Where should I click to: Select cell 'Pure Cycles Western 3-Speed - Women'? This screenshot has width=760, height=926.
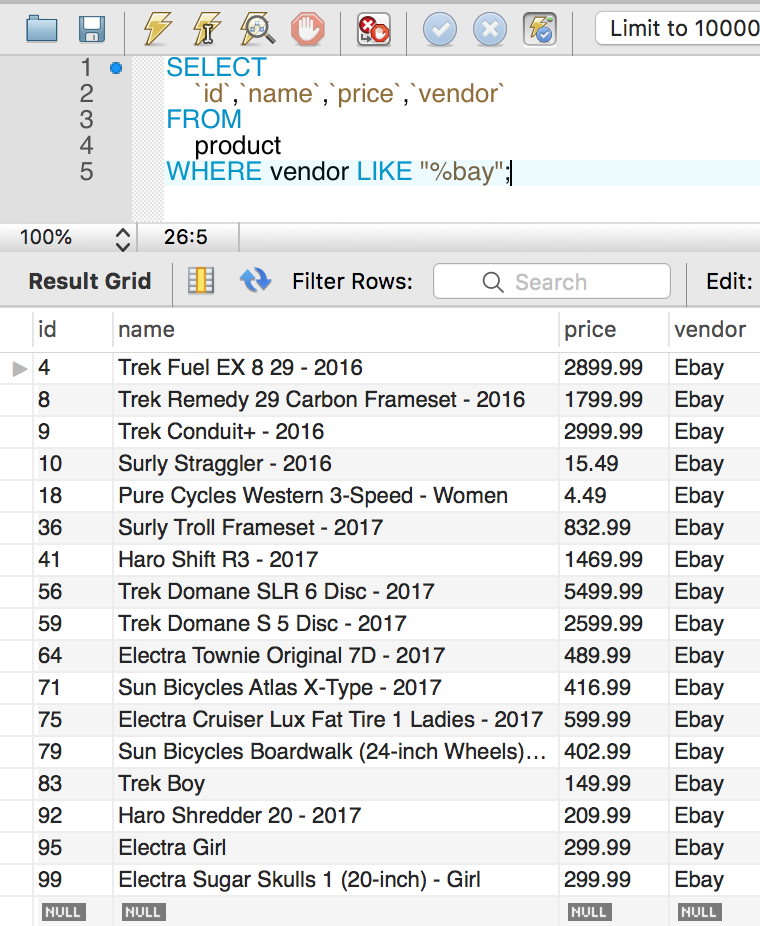point(335,495)
